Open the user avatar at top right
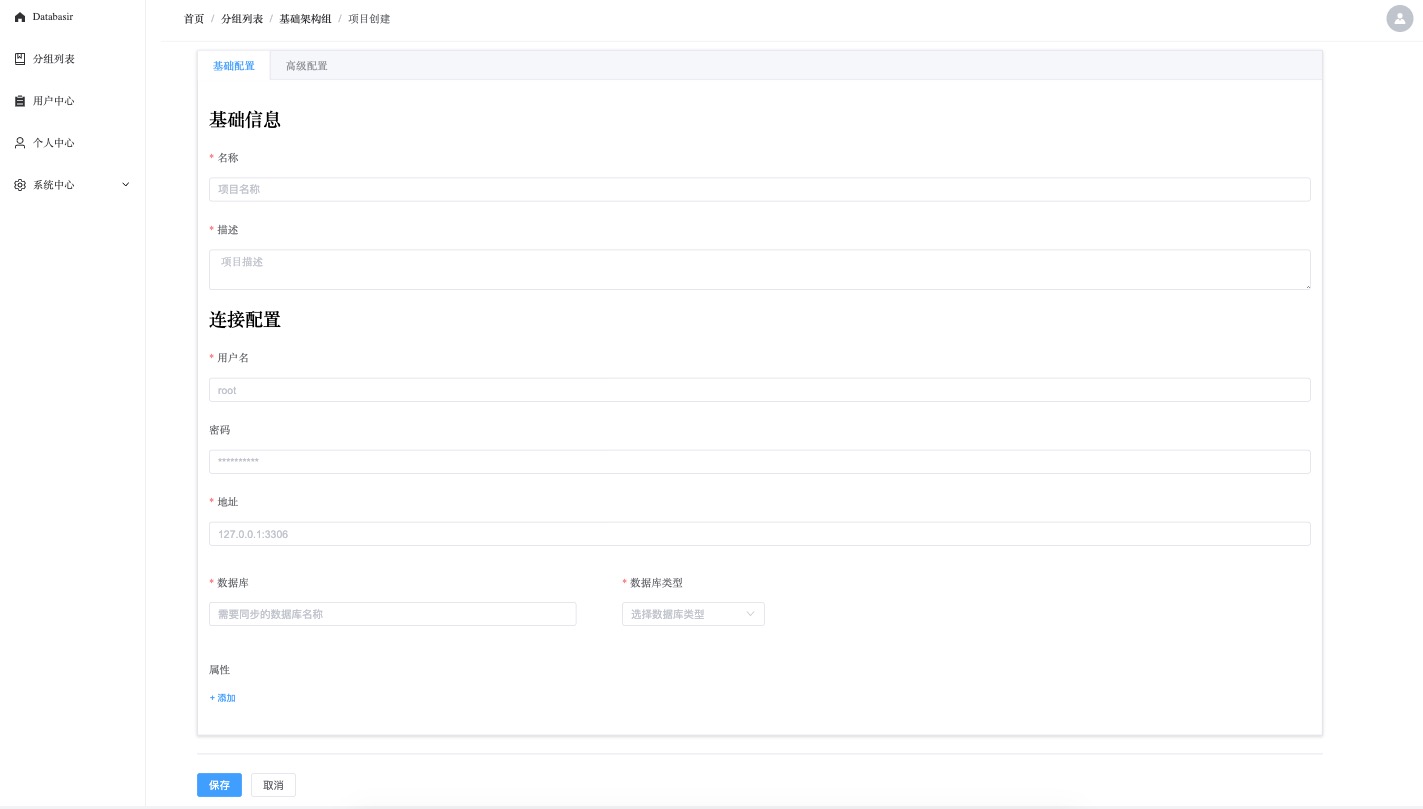The width and height of the screenshot is (1423, 809). (1400, 18)
